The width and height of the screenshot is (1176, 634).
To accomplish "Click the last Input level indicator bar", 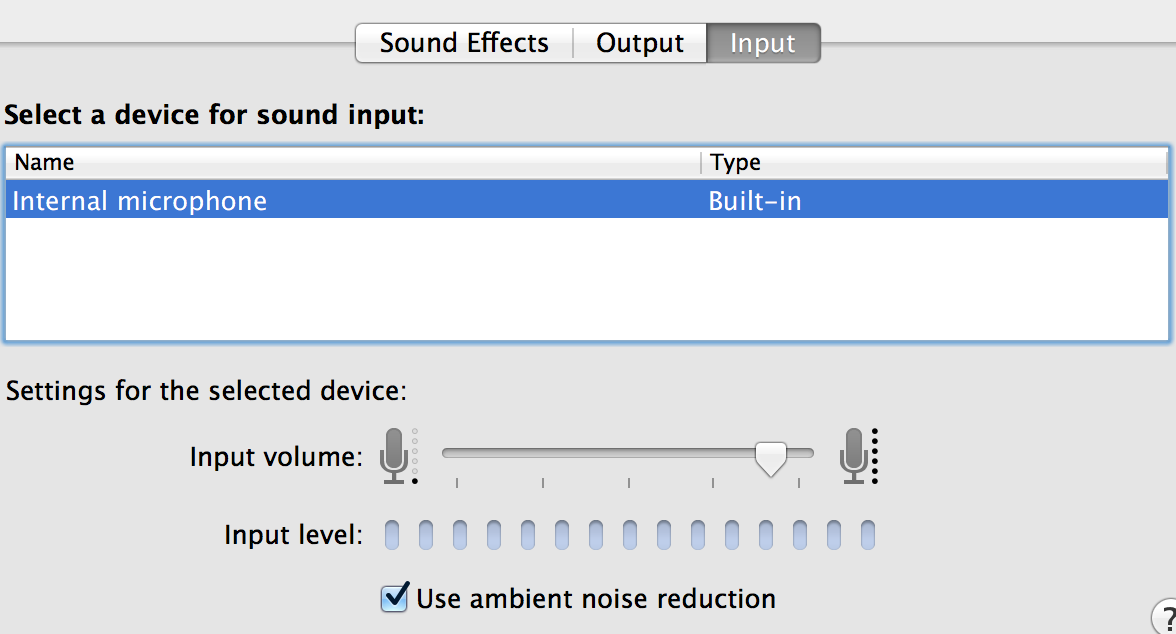I will pos(868,535).
